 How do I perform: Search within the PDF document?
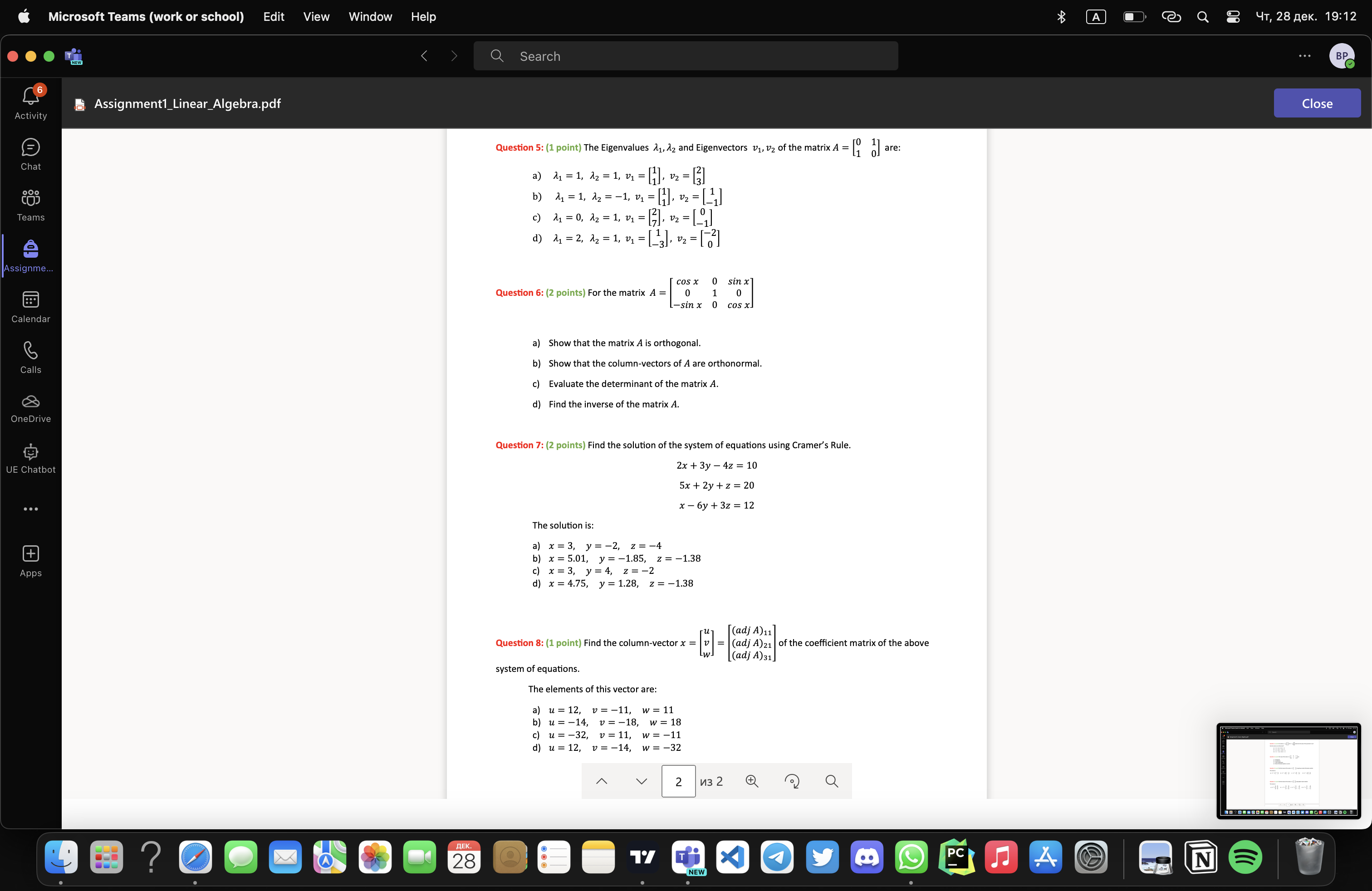point(831,781)
